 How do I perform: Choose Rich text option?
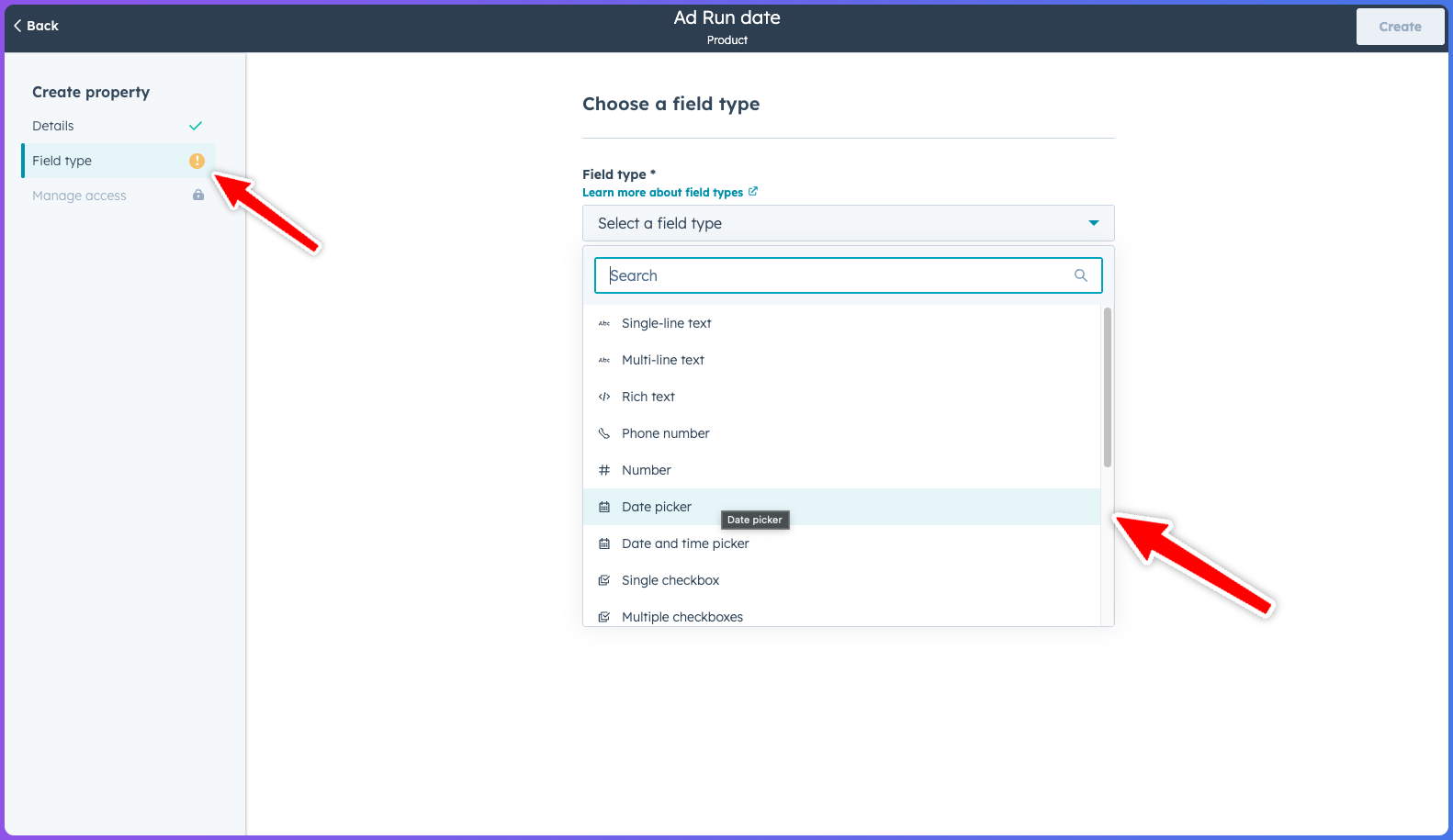pyautogui.click(x=841, y=397)
